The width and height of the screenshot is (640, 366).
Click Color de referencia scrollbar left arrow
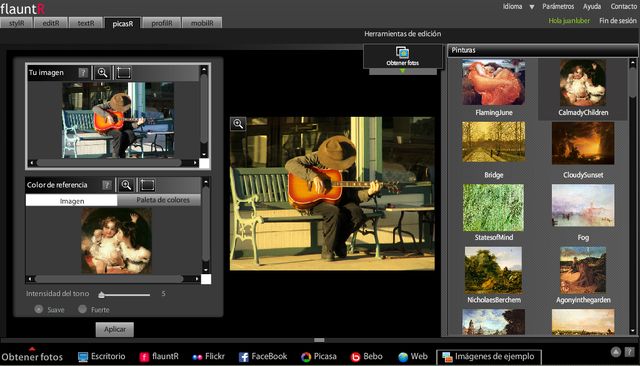pyautogui.click(x=30, y=279)
